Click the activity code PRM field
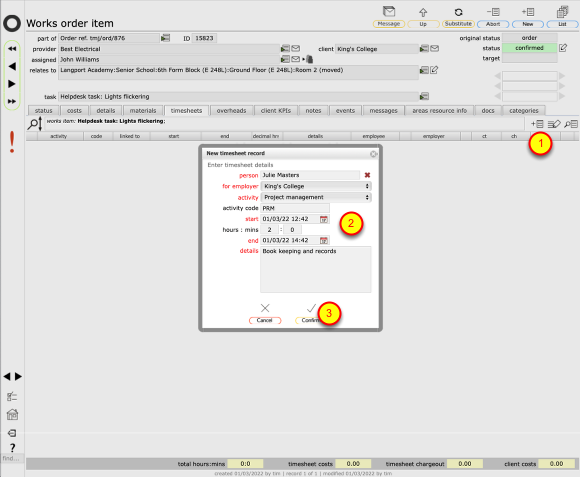 tap(295, 208)
